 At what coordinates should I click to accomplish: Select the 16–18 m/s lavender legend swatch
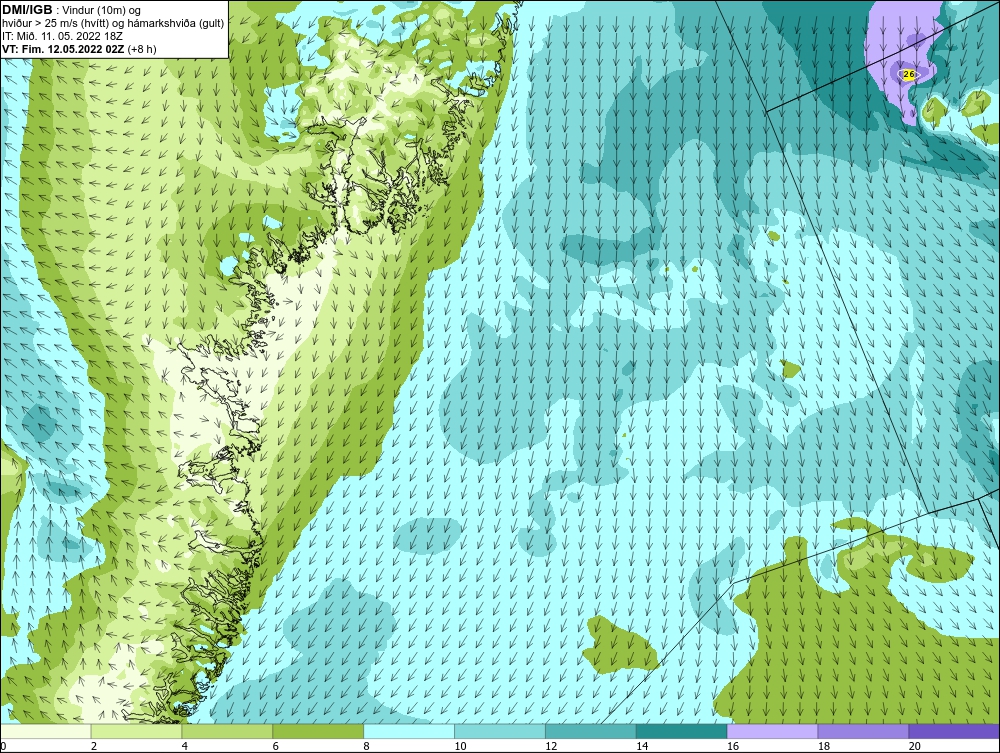pyautogui.click(x=772, y=731)
